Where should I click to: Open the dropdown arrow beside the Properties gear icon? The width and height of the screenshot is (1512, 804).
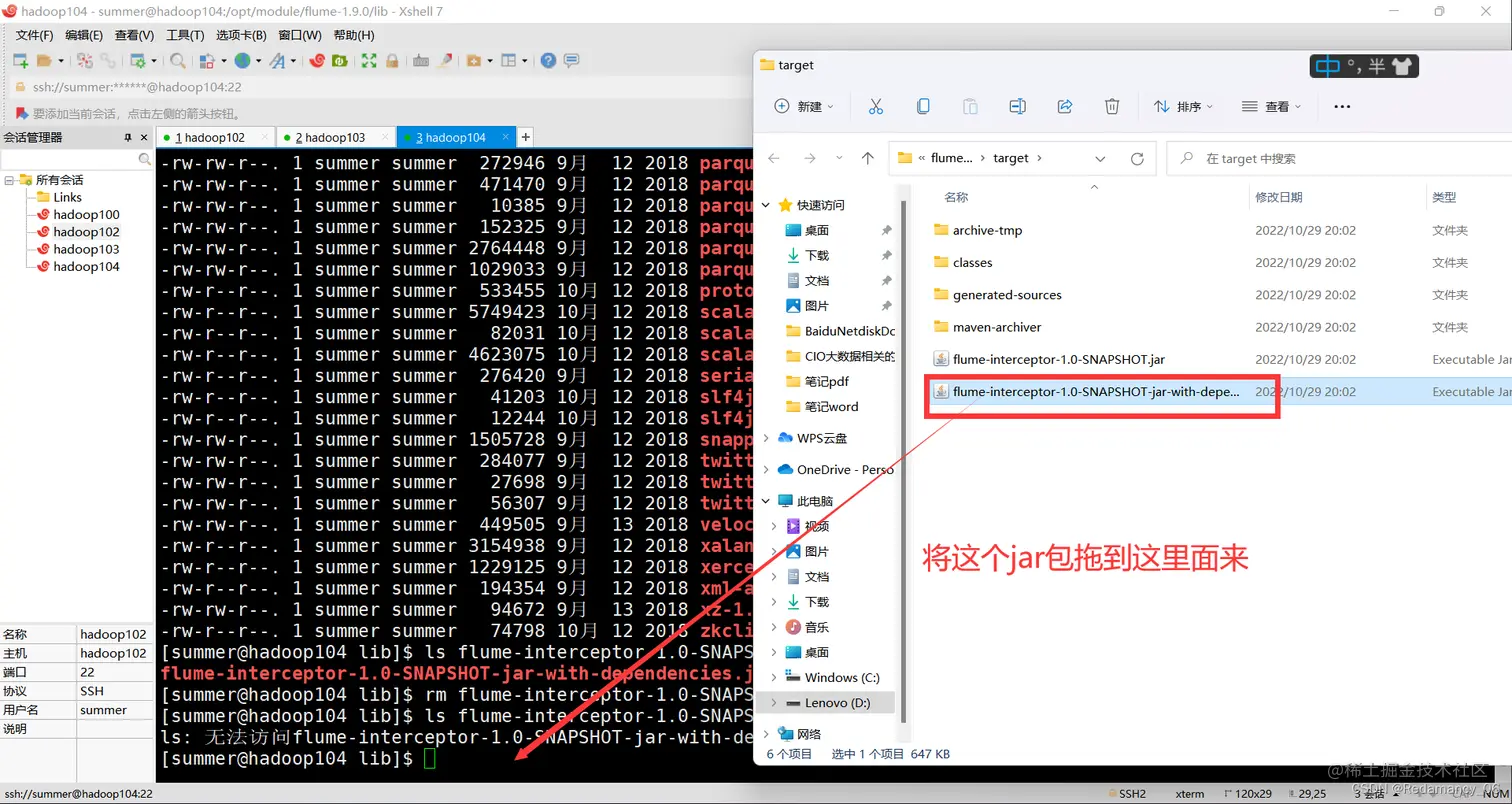tap(154, 61)
